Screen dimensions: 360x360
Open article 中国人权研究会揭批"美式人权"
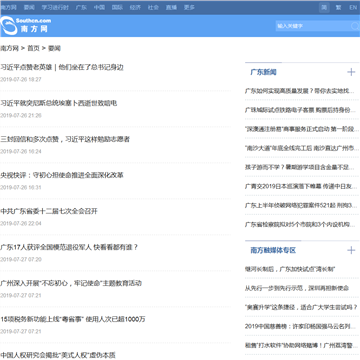58,355
